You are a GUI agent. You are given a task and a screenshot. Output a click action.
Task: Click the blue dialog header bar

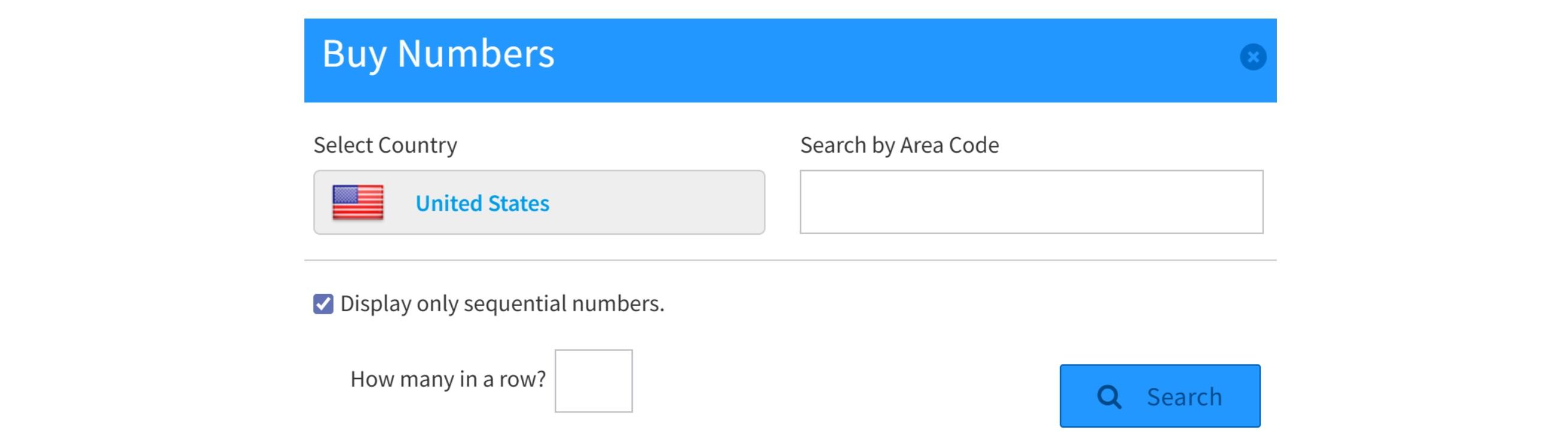point(852,59)
